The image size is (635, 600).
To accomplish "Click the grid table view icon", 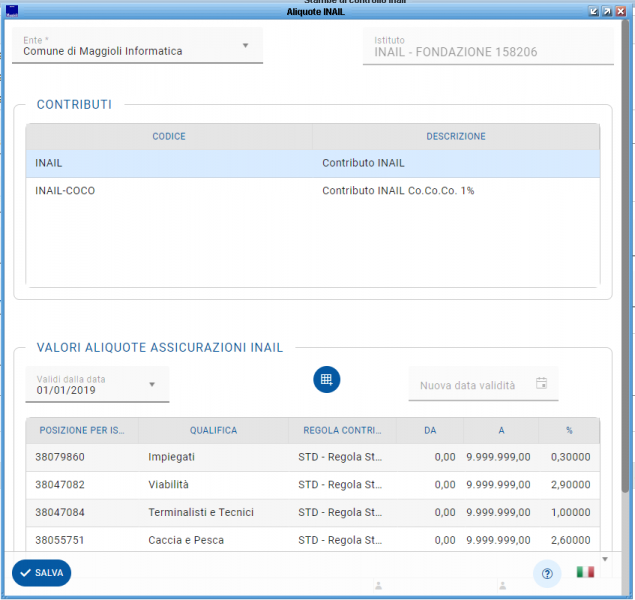I will 327,380.
